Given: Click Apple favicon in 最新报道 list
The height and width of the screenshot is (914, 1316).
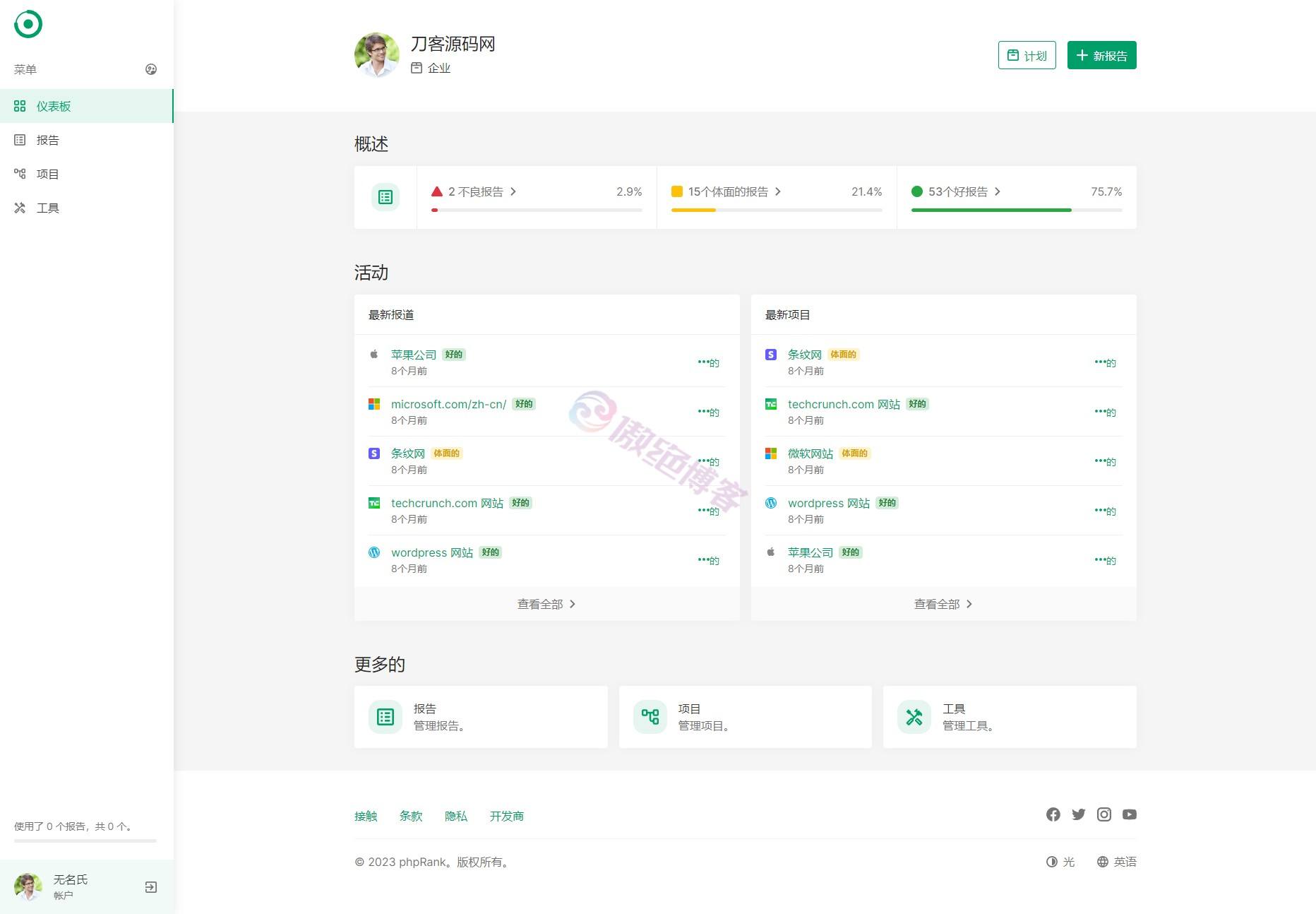Looking at the screenshot, I should pos(374,355).
